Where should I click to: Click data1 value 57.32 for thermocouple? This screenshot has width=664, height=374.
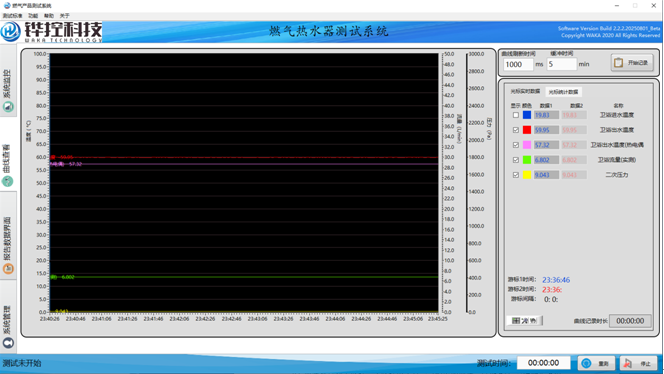click(x=546, y=145)
